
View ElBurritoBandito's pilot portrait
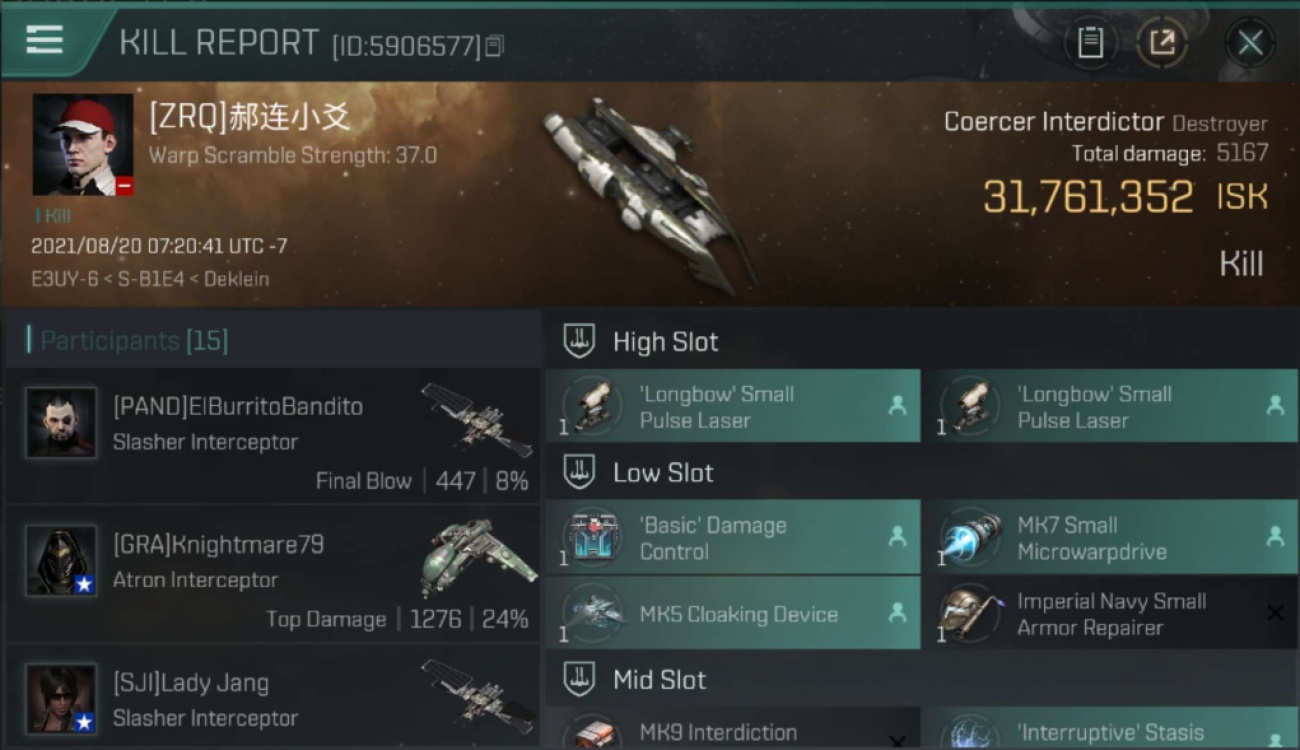coord(61,423)
